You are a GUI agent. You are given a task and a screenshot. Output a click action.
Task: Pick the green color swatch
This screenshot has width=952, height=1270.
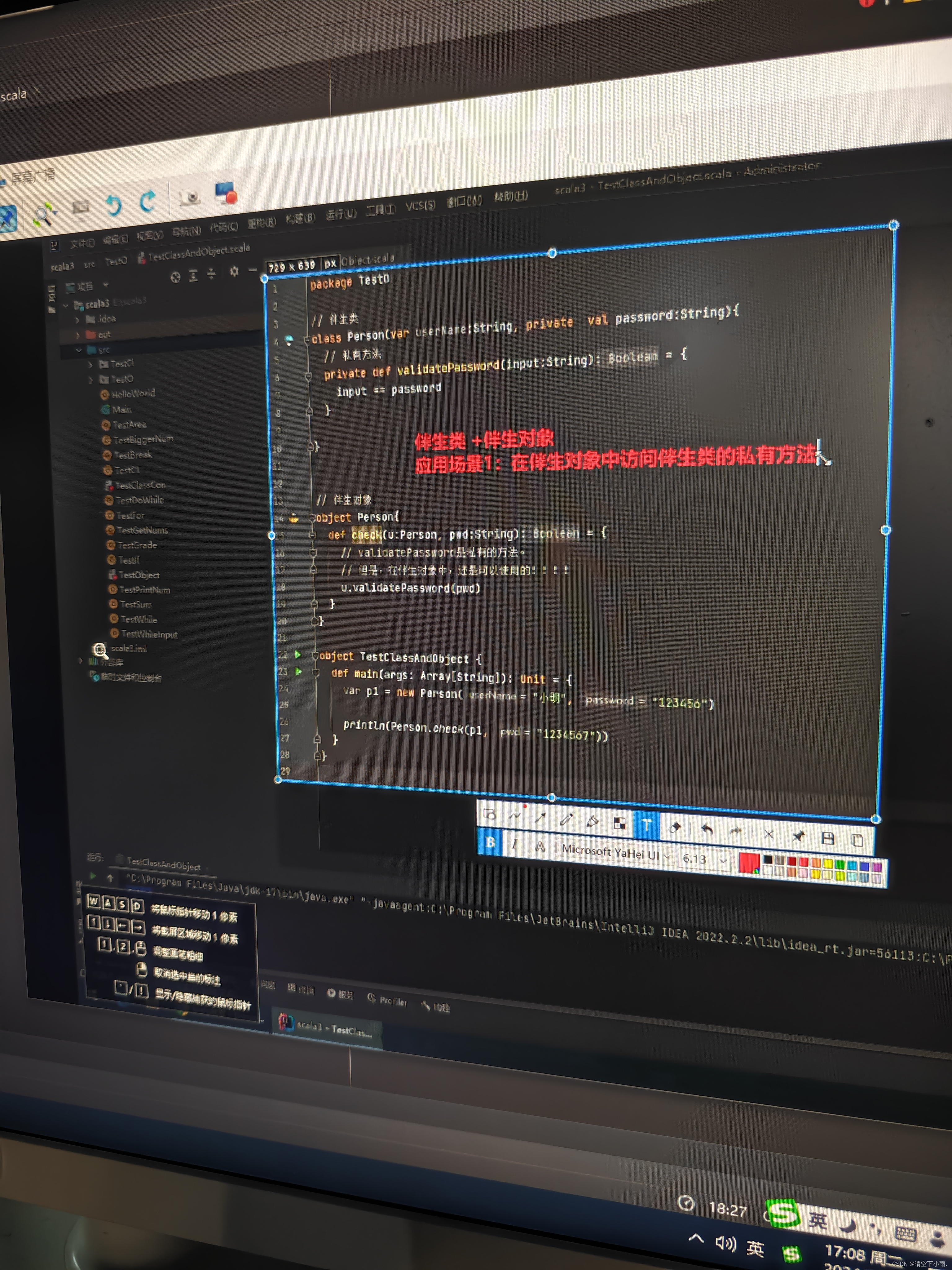point(840,865)
